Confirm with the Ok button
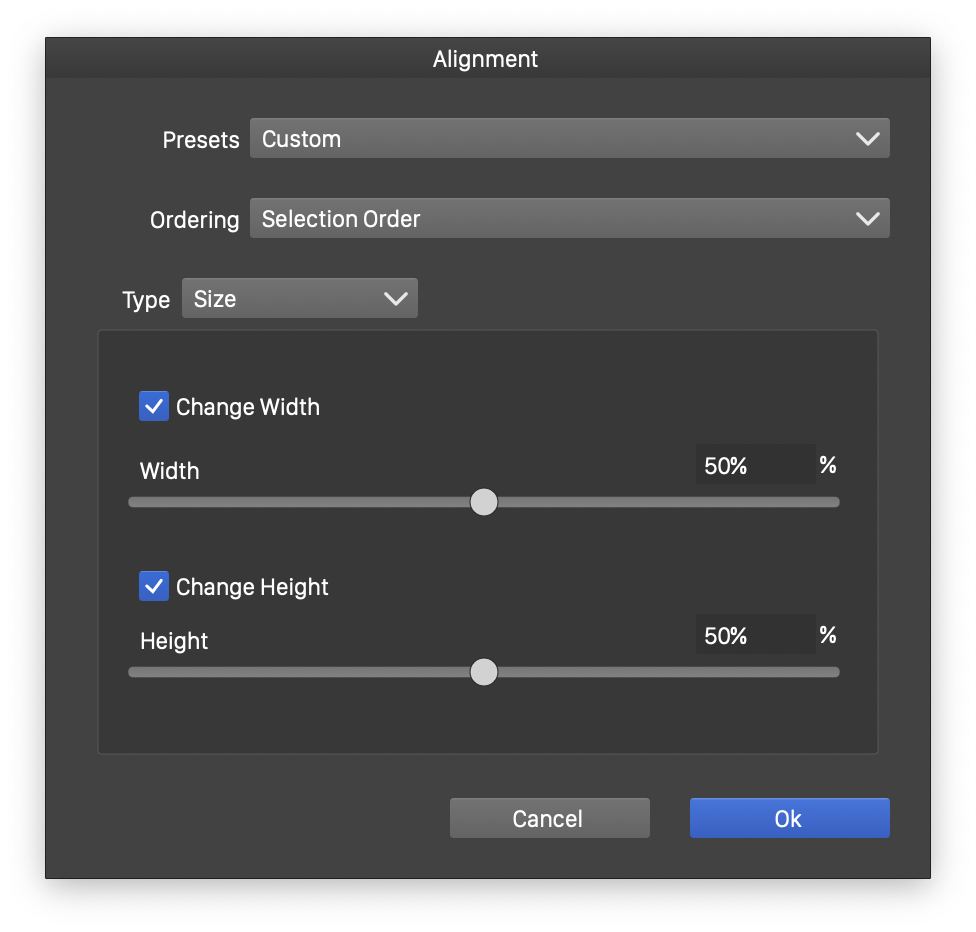This screenshot has height=932, width=976. tap(789, 818)
